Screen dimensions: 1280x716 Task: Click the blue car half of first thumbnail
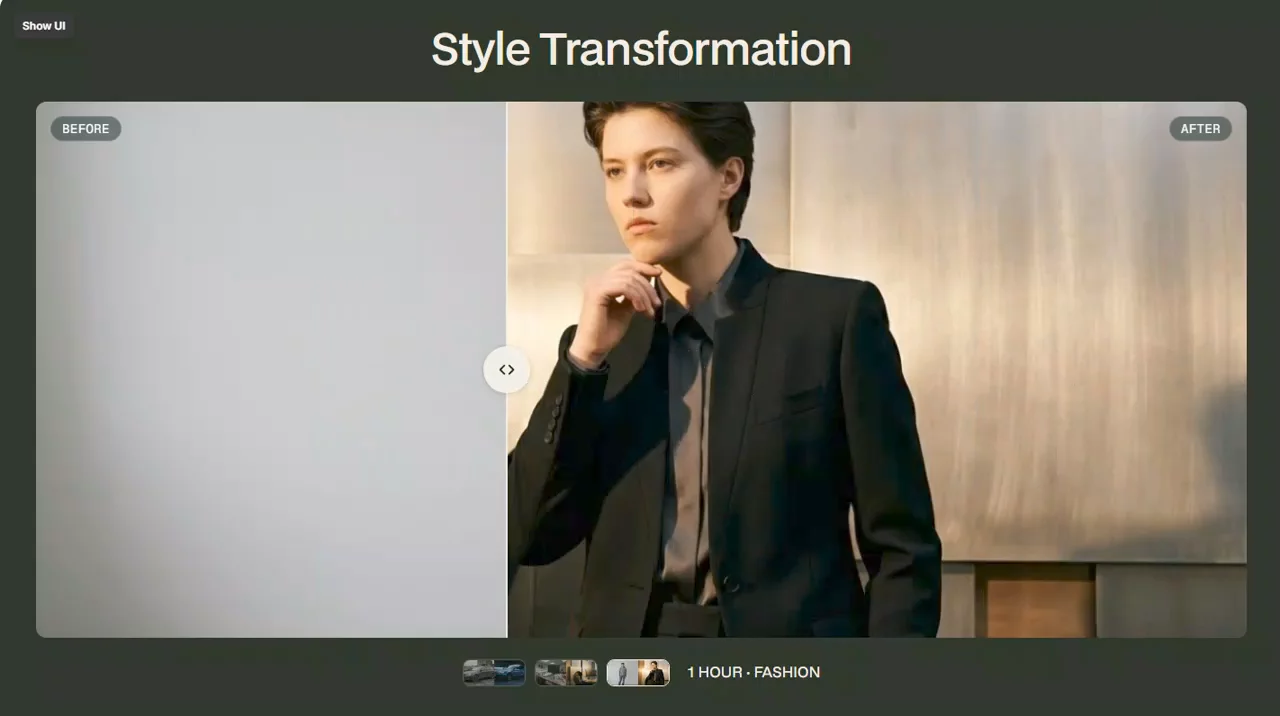[x=510, y=673]
